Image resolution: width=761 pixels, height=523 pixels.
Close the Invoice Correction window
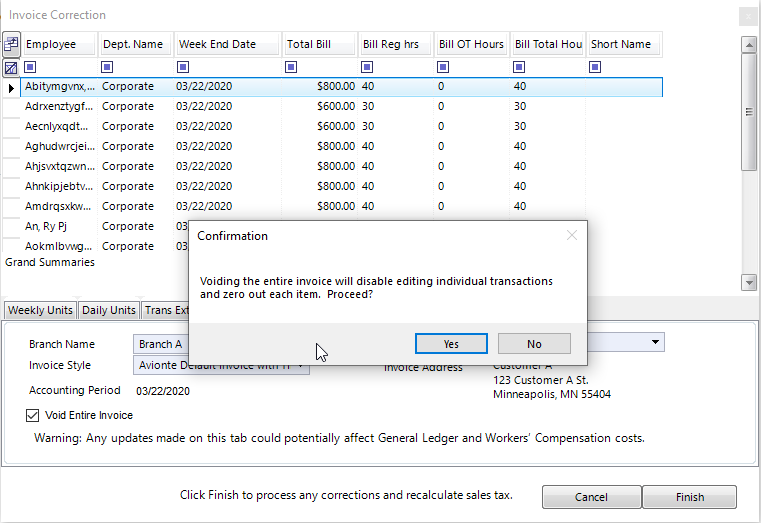pyautogui.click(x=748, y=16)
